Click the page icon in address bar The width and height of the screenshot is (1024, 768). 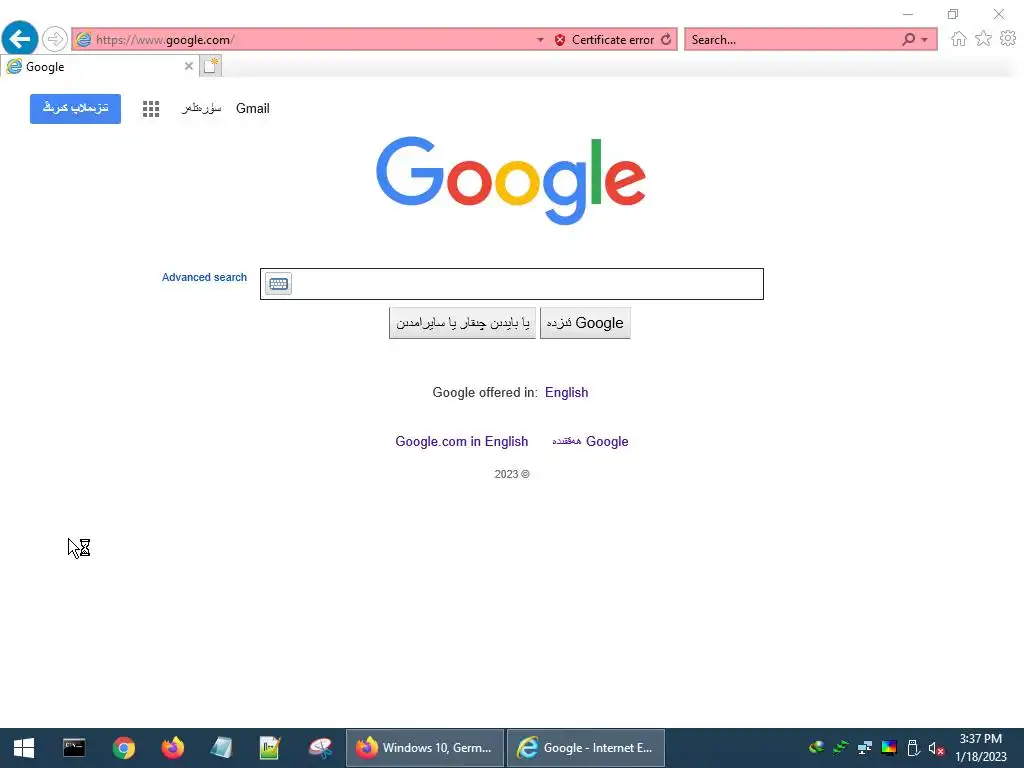[x=84, y=40]
